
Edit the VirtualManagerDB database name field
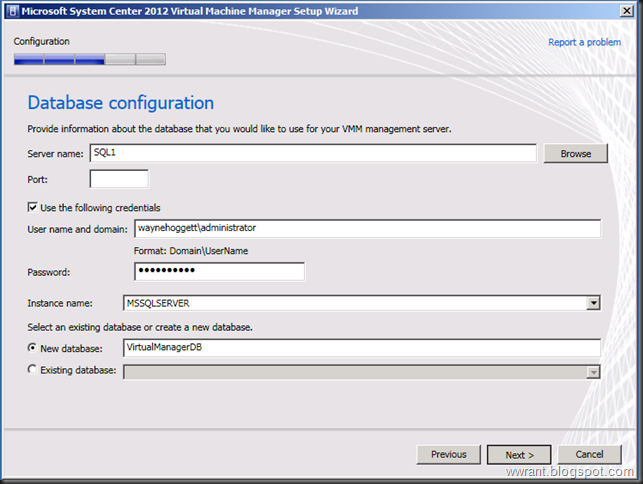[362, 348]
